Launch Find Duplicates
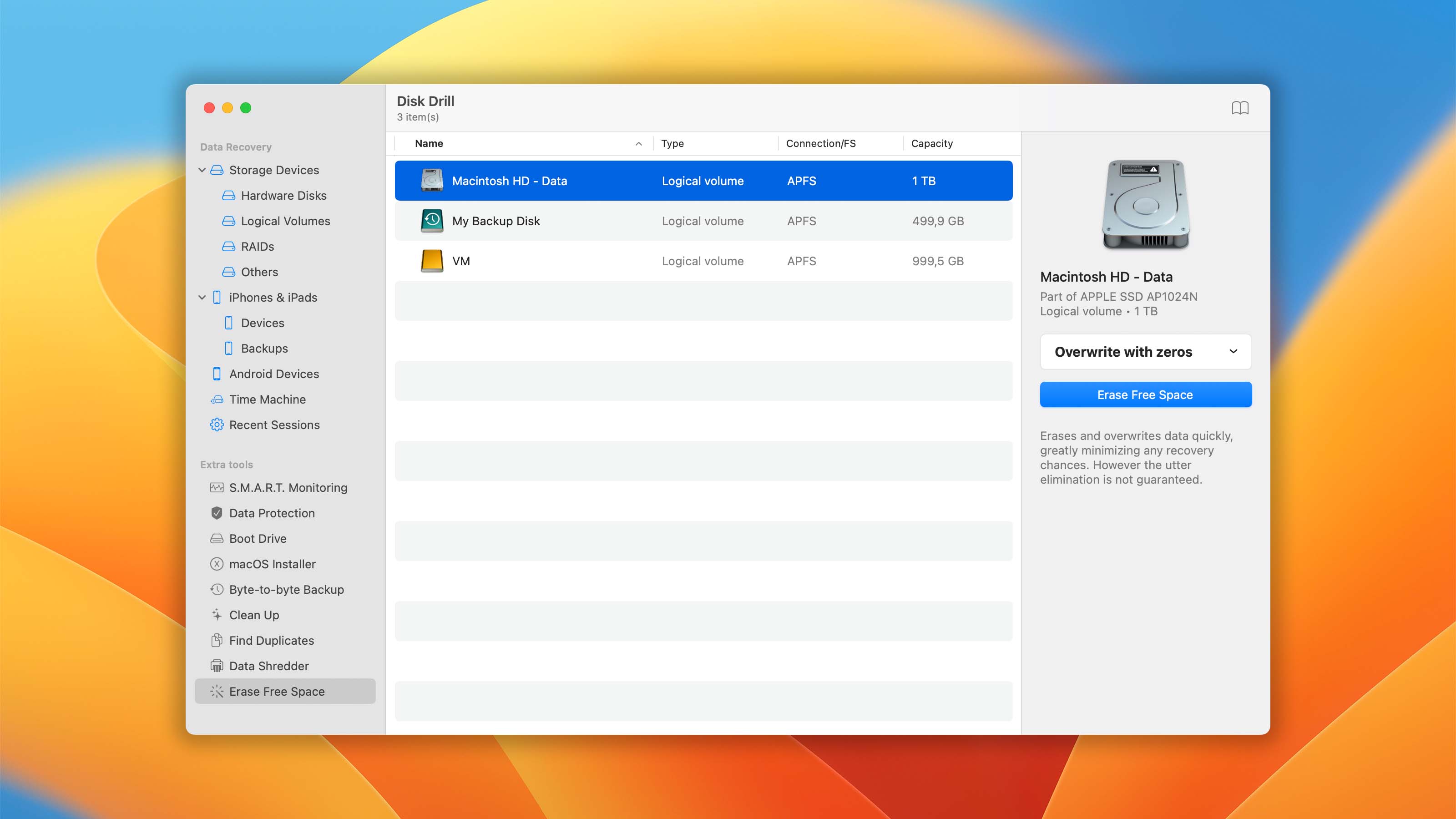This screenshot has width=1456, height=819. click(x=271, y=640)
